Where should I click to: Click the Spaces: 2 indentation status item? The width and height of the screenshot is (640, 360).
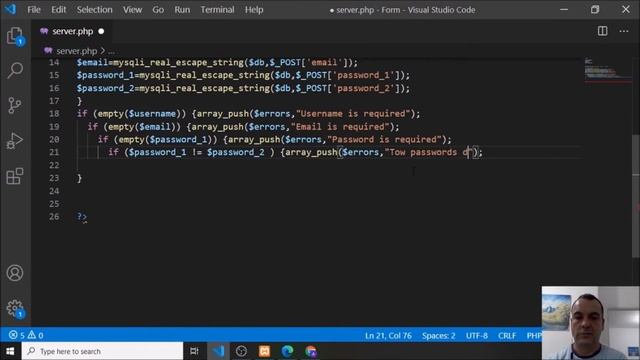coord(438,336)
